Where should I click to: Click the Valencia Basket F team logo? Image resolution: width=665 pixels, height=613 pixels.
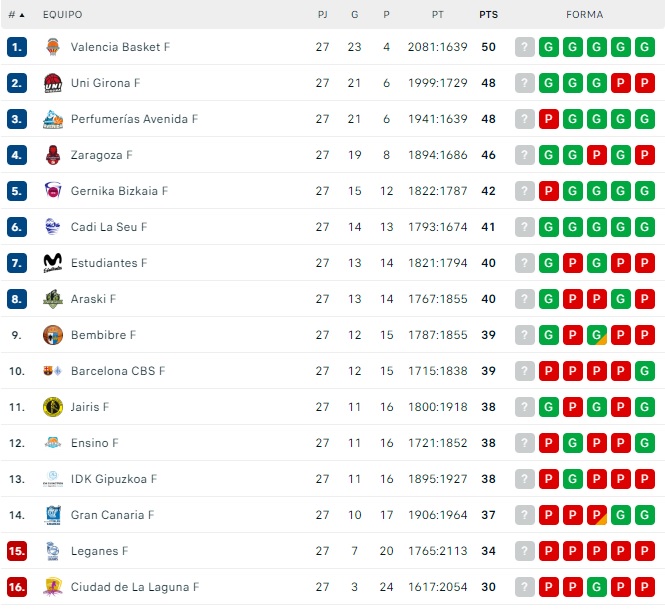click(53, 47)
